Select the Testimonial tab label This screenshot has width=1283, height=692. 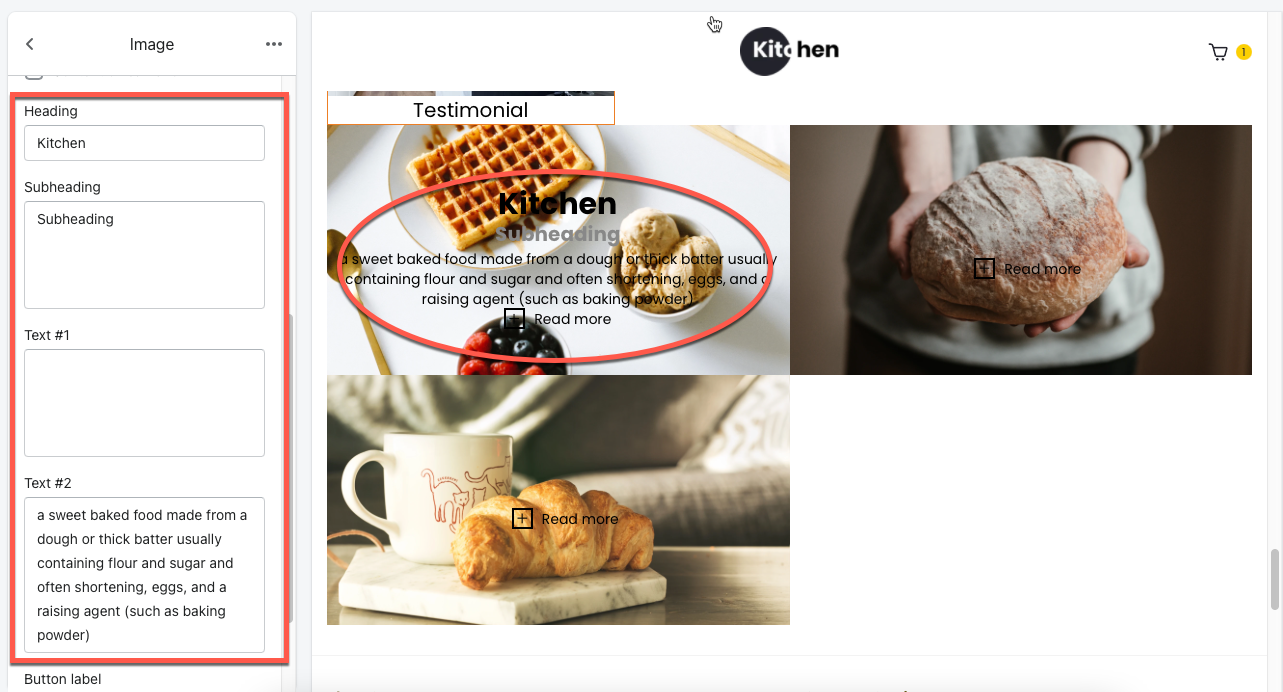[x=471, y=110]
